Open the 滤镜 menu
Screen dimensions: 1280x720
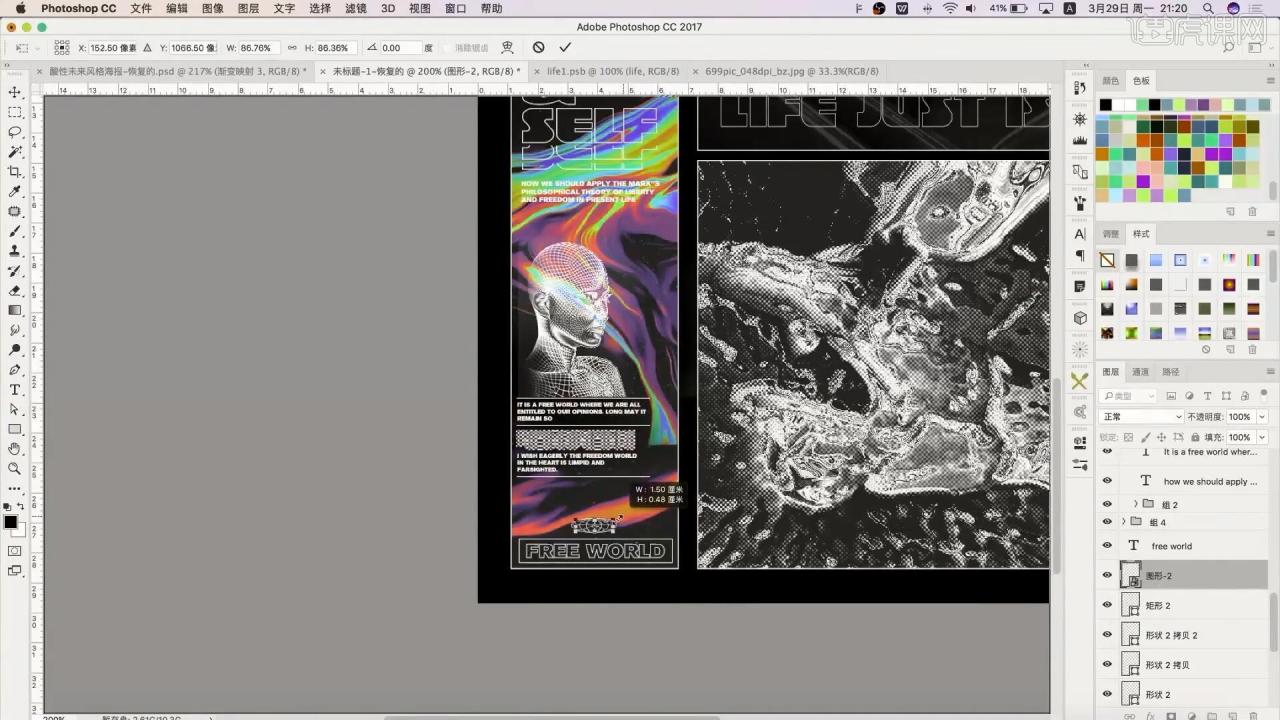click(355, 8)
